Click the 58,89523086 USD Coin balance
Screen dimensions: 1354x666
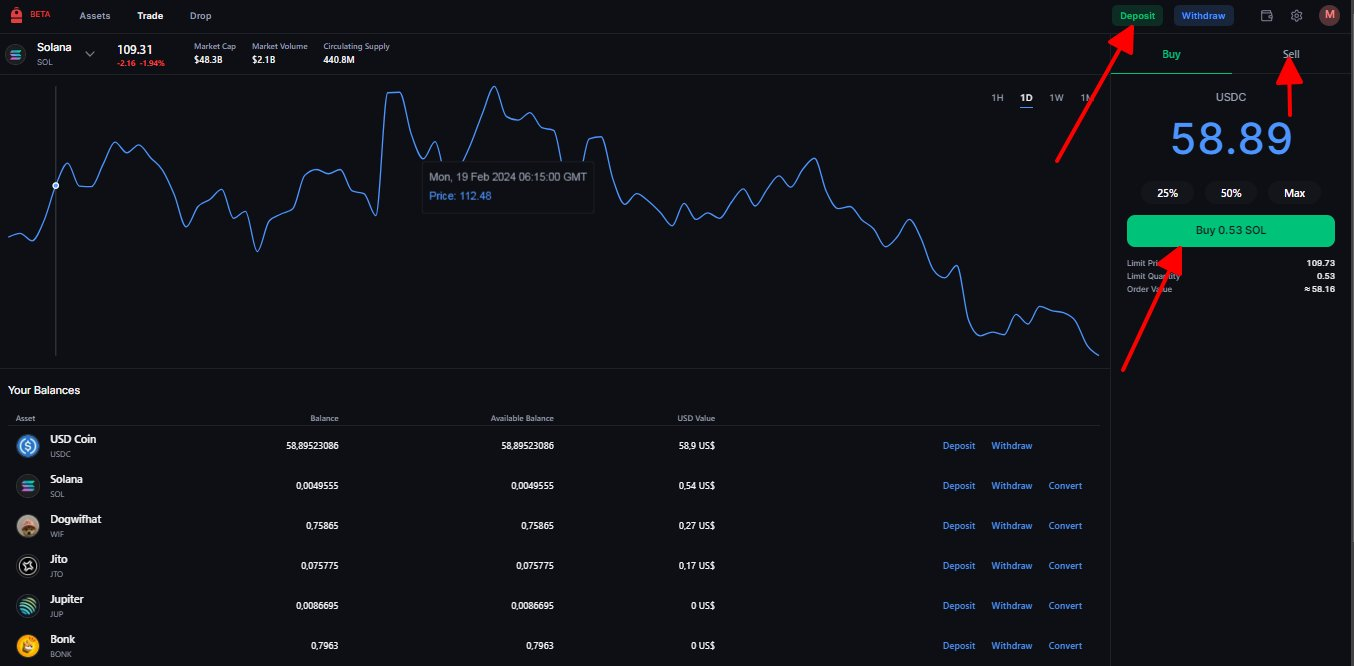click(x=312, y=446)
